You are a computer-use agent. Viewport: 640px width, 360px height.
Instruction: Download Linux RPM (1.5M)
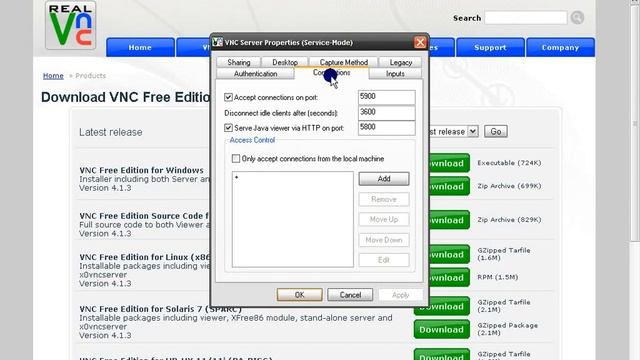pos(449,278)
